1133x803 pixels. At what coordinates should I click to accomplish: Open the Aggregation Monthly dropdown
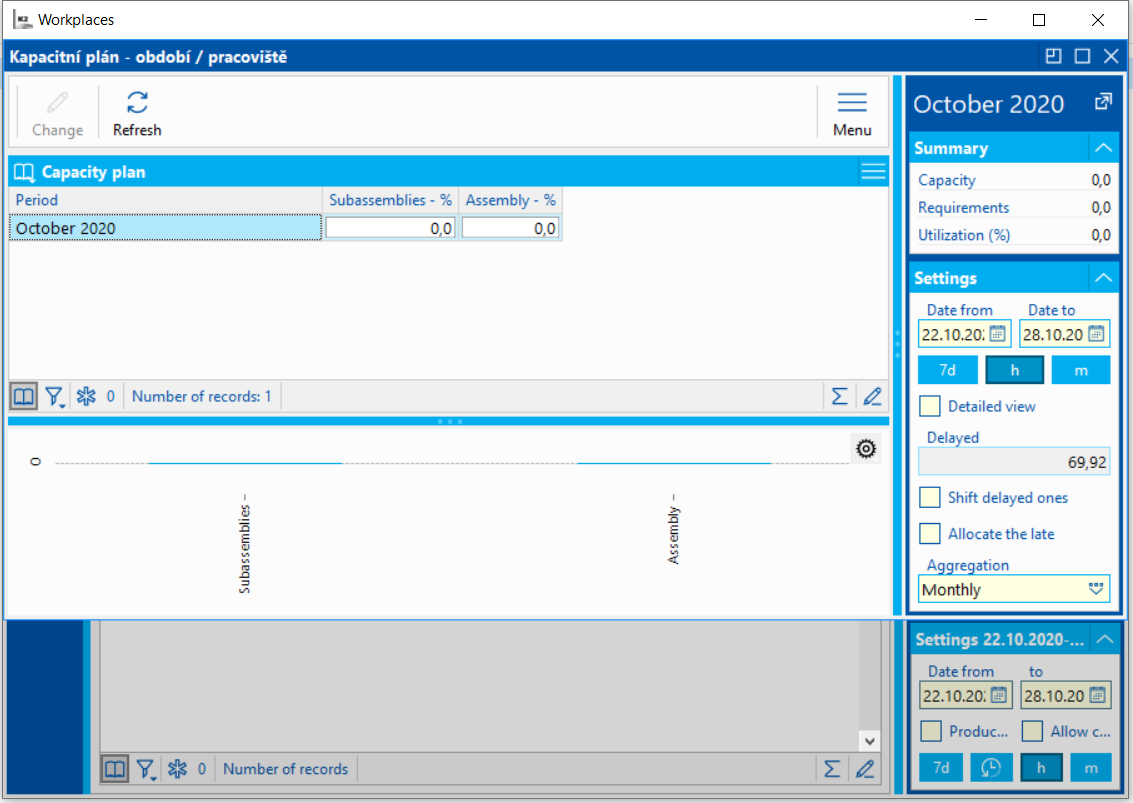click(x=1096, y=588)
